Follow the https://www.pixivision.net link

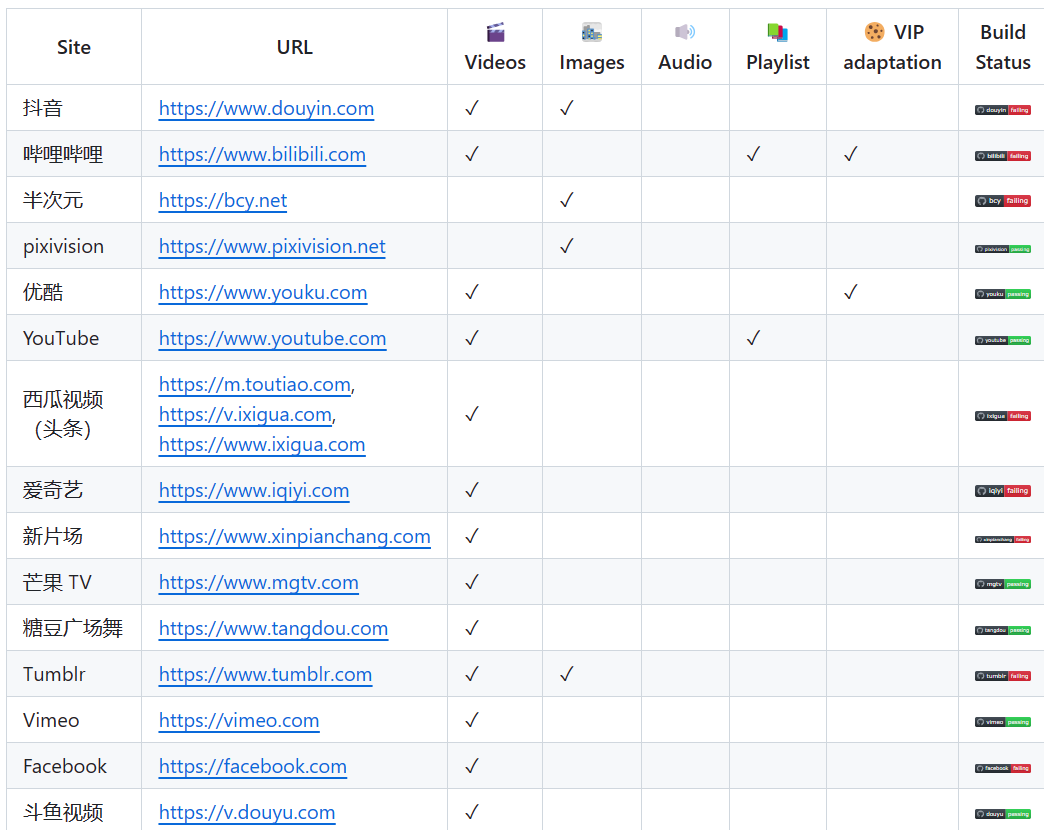pyautogui.click(x=272, y=247)
